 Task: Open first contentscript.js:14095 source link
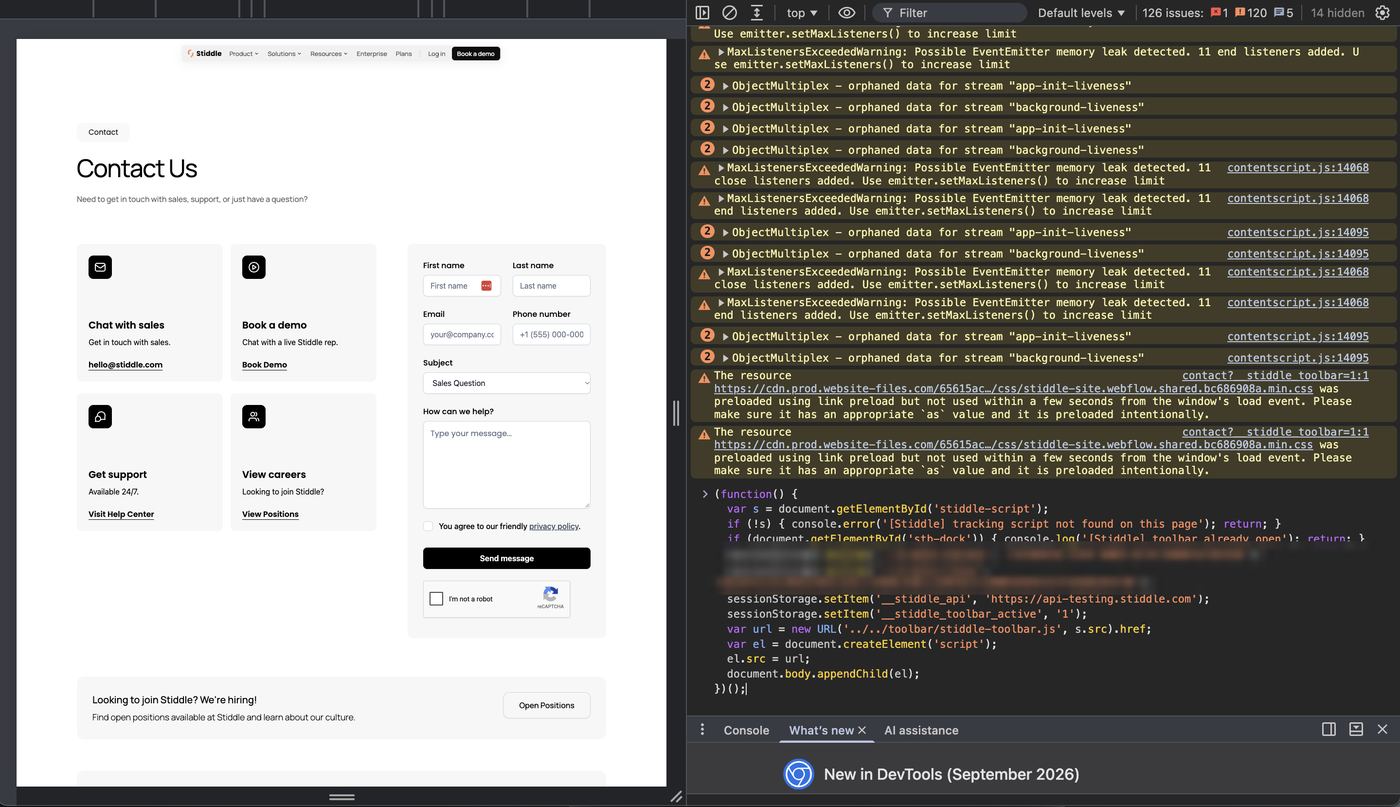point(1298,232)
